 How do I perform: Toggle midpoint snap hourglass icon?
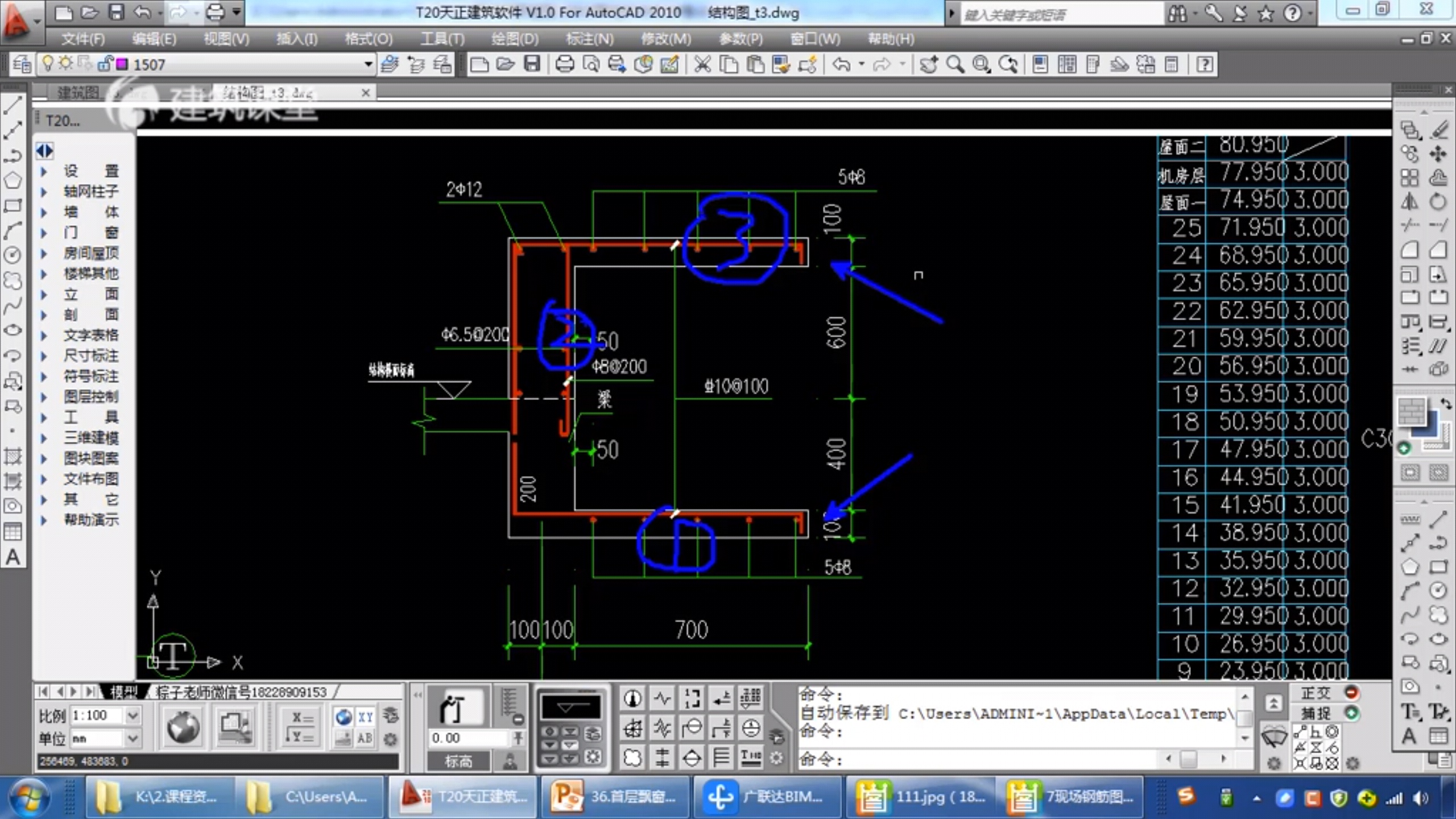pos(1316,748)
